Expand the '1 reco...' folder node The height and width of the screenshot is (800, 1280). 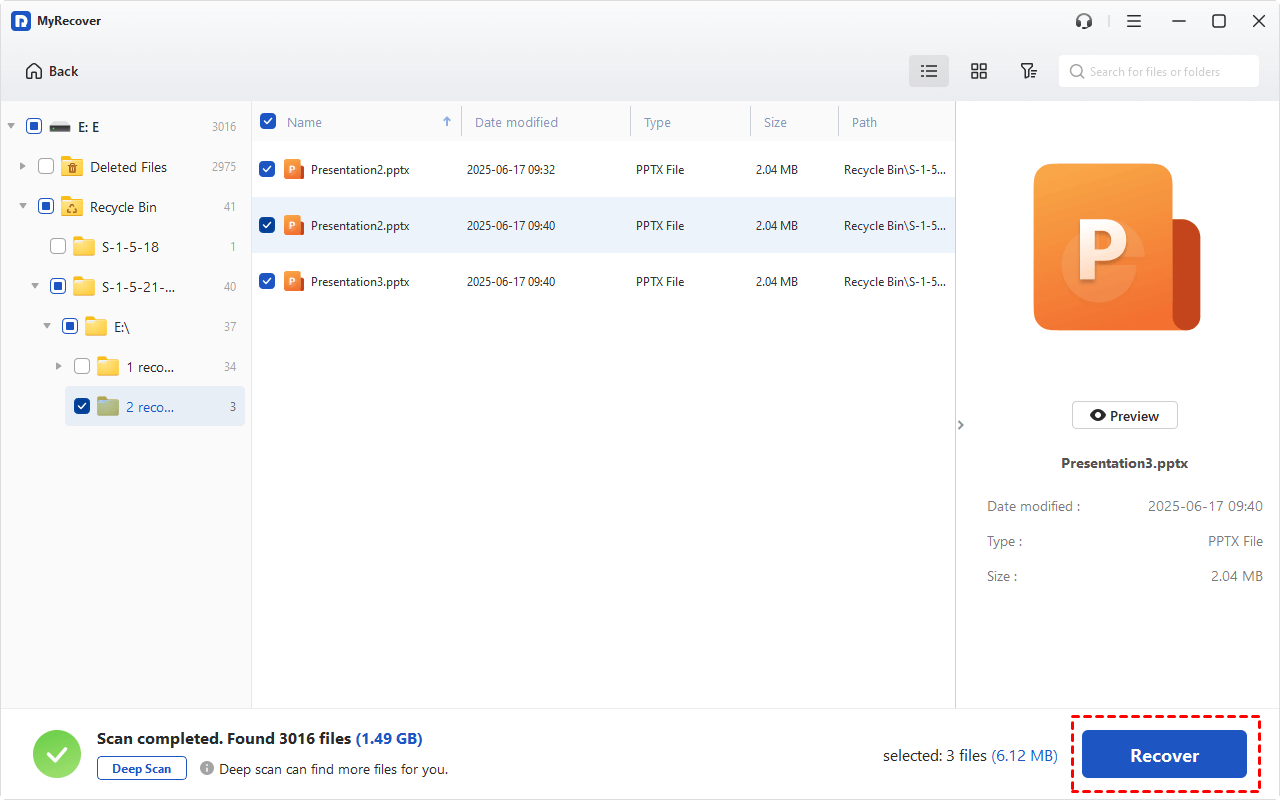(59, 367)
